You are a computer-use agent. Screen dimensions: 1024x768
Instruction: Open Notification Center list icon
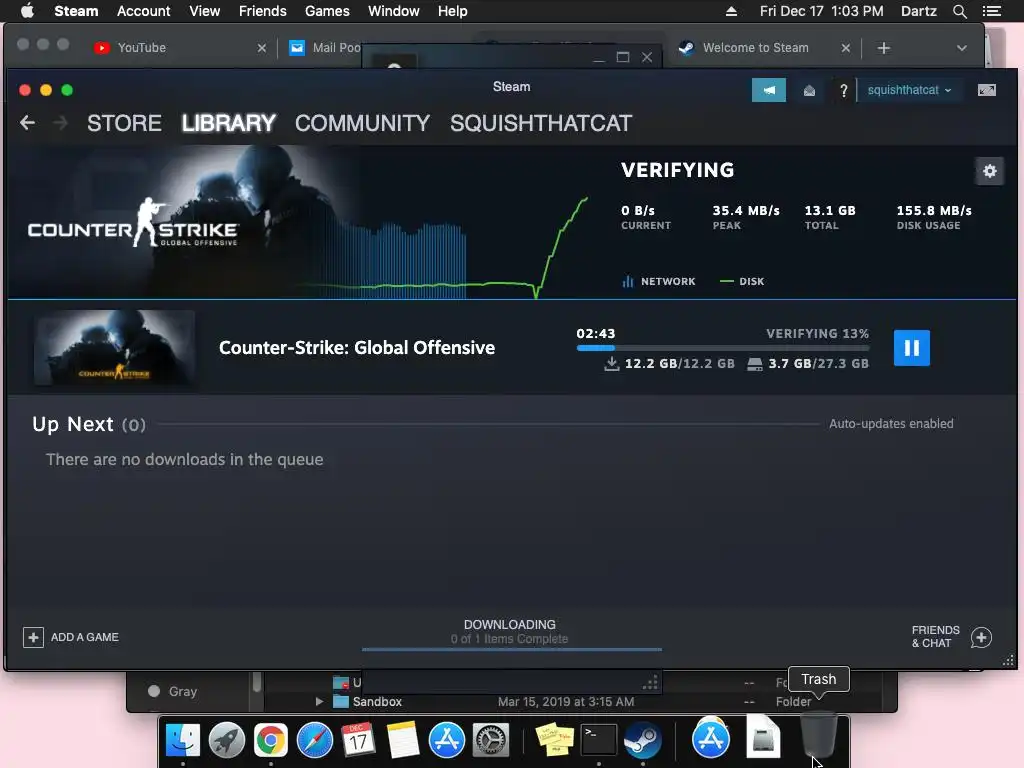991,11
